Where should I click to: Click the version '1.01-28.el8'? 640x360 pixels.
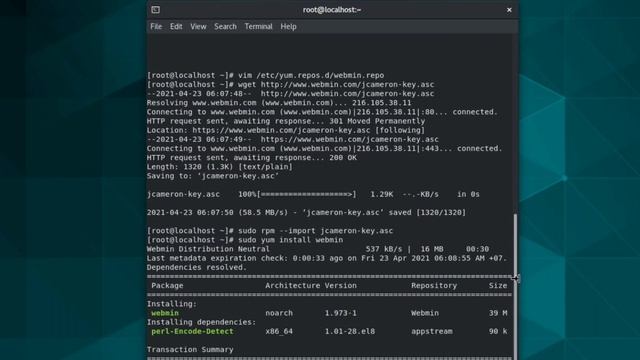coord(350,331)
